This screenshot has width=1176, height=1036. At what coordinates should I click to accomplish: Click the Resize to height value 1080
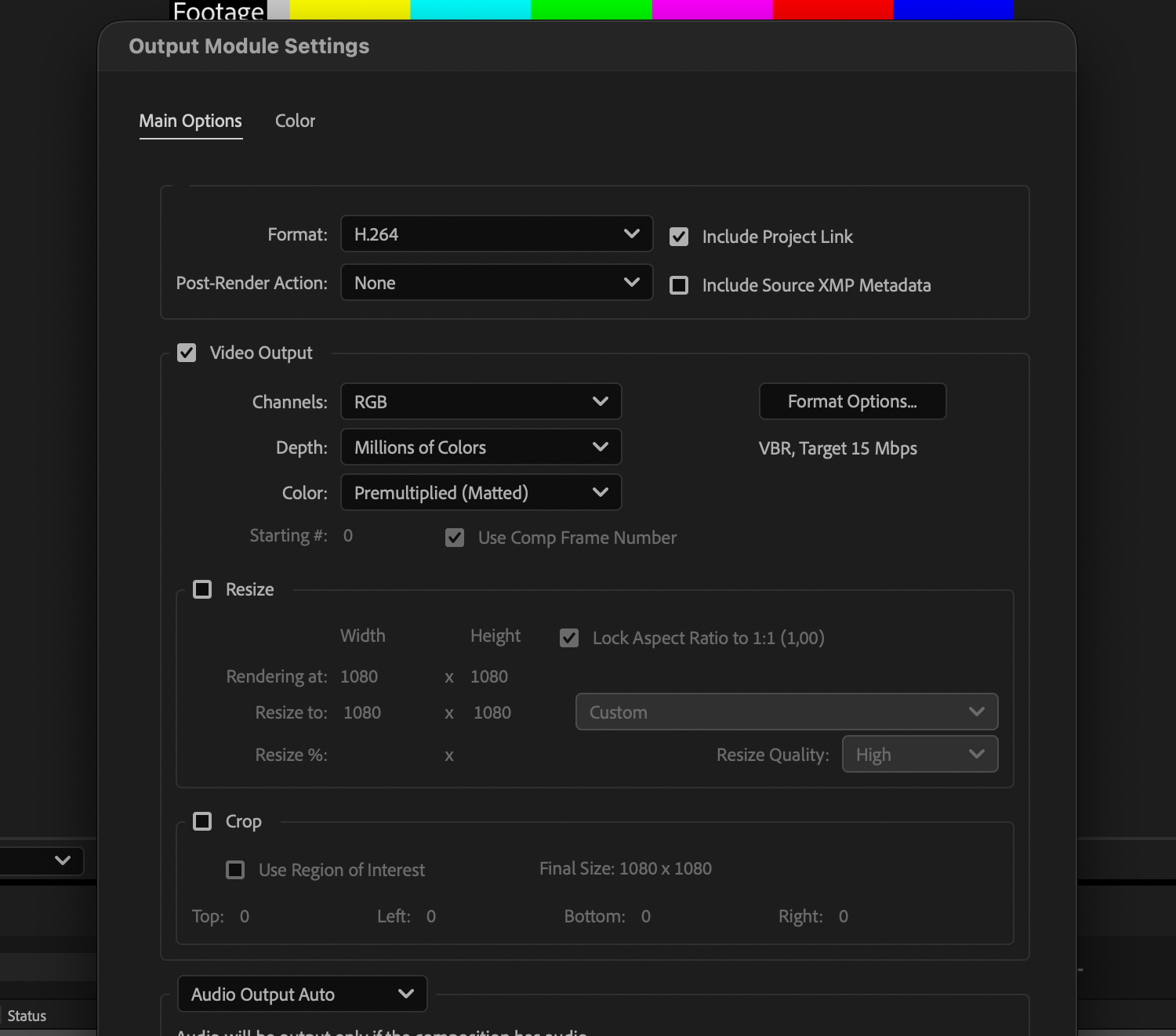(x=492, y=712)
